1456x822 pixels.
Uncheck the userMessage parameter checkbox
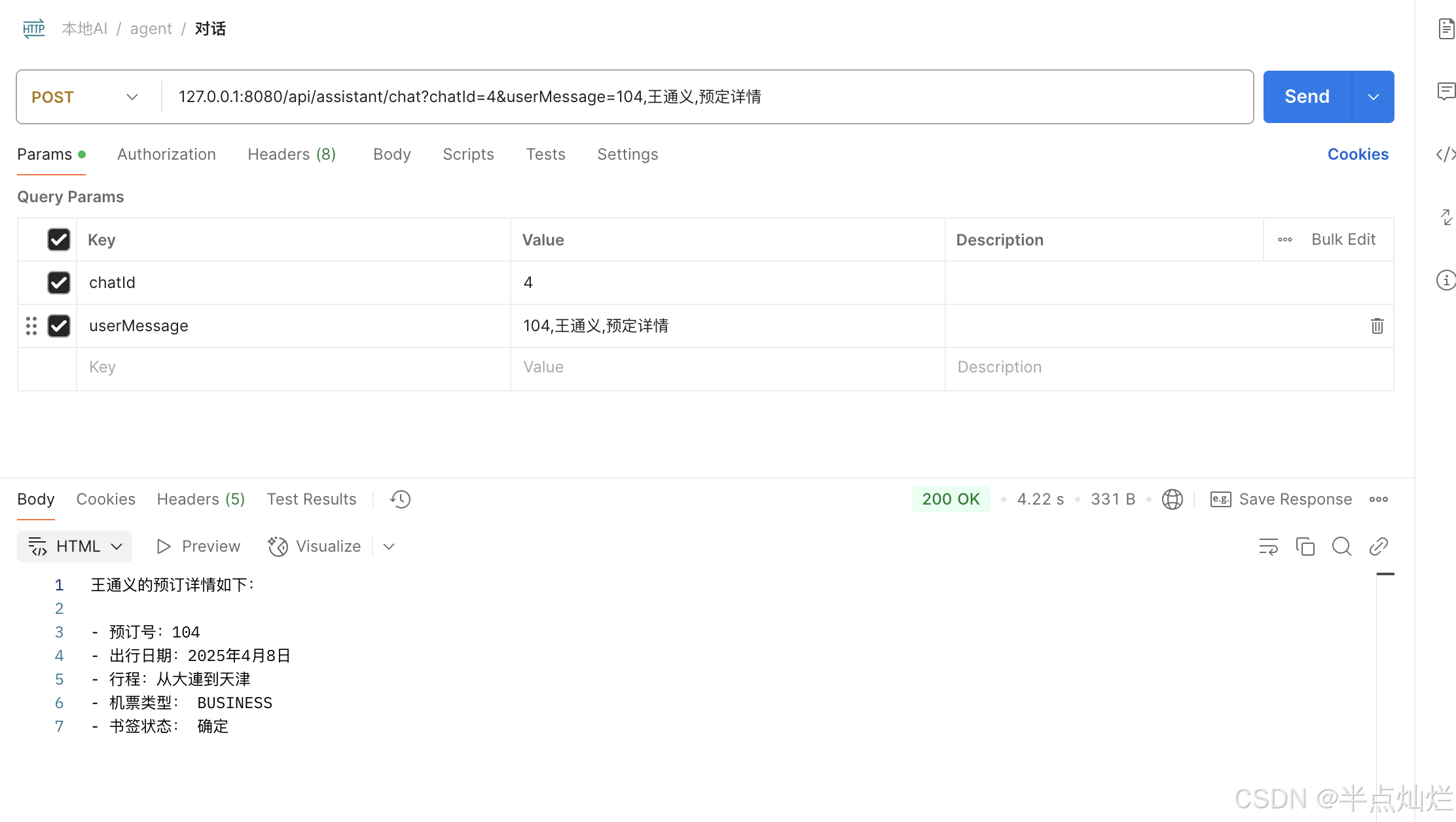(x=59, y=326)
